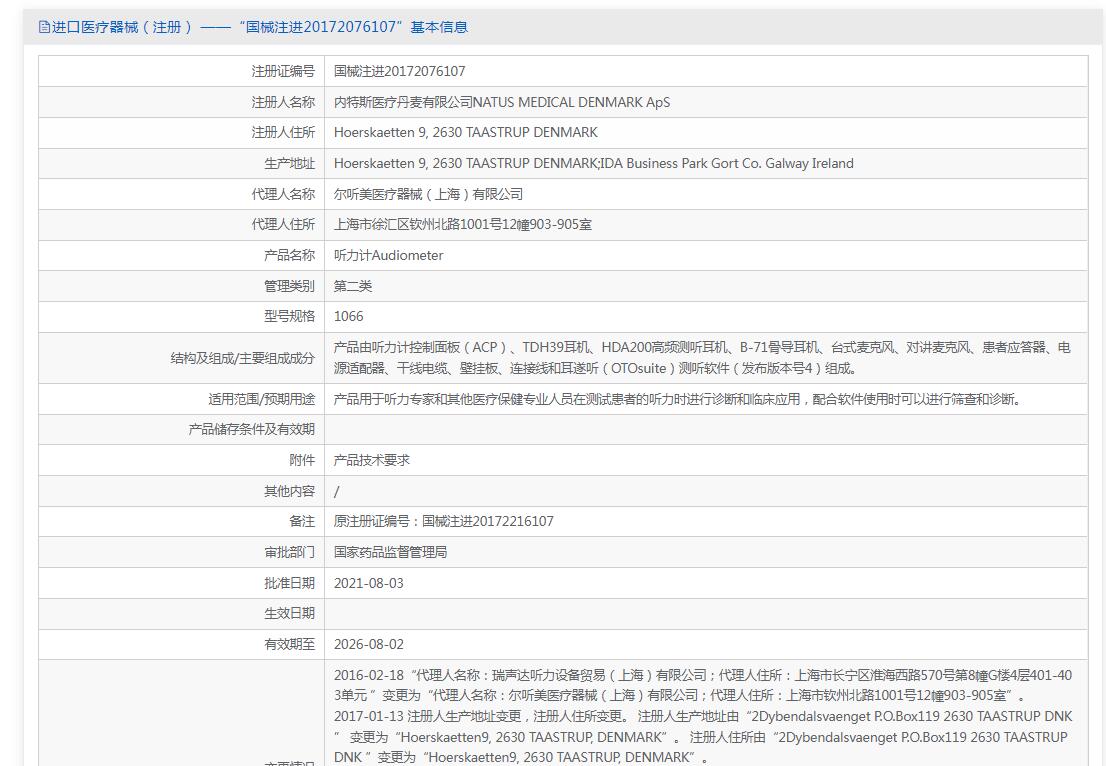Click the 审批部门 label
1106x766 pixels.
click(289, 553)
